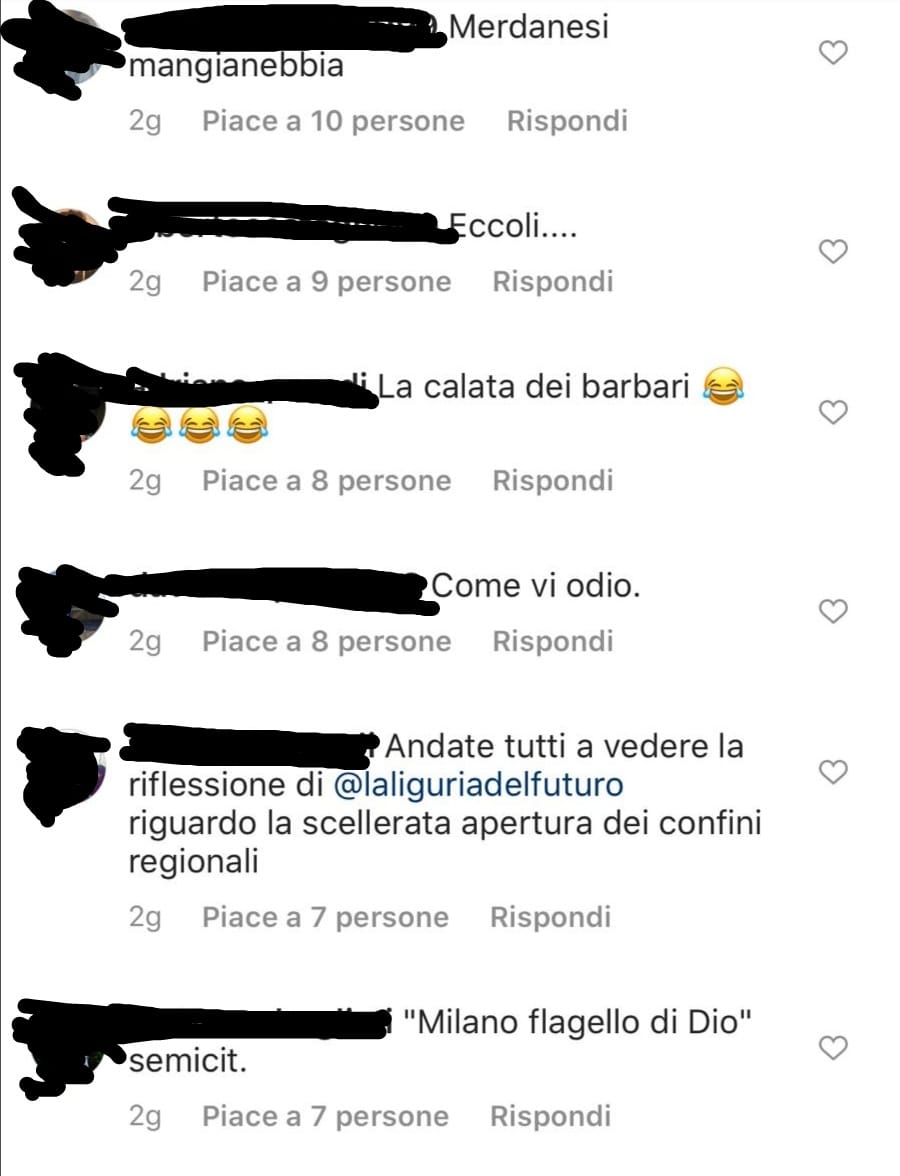Tap Rispondi under "Milano flagello di Dio"
Viewport: 900px width, 1176px height.
point(550,1116)
